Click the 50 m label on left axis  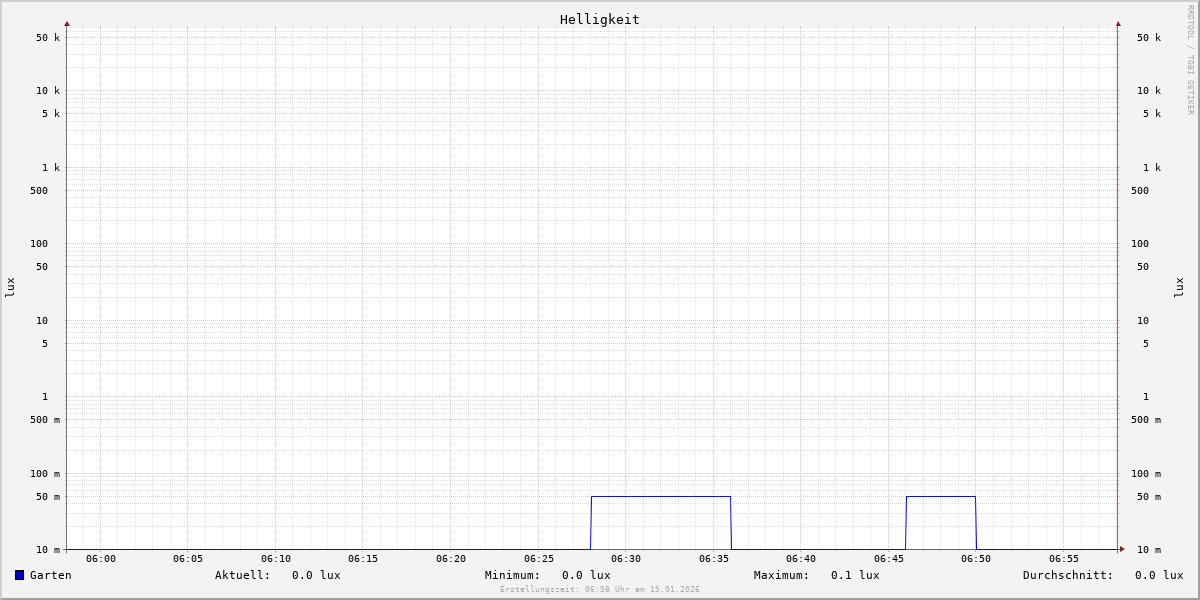tap(48, 497)
